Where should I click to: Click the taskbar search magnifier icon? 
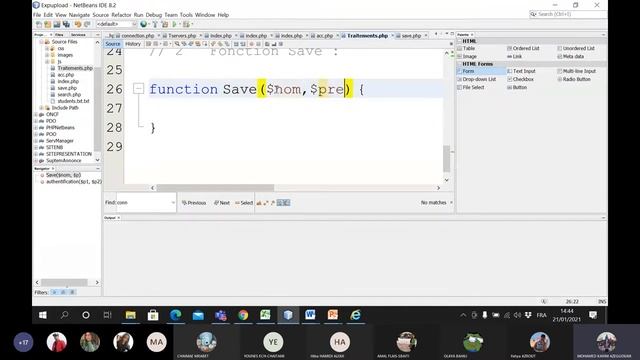tap(64, 315)
